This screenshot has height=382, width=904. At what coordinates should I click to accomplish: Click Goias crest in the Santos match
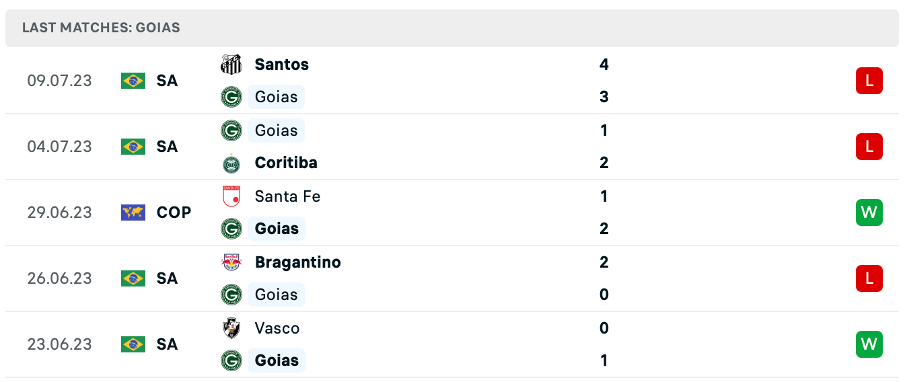pos(231,97)
